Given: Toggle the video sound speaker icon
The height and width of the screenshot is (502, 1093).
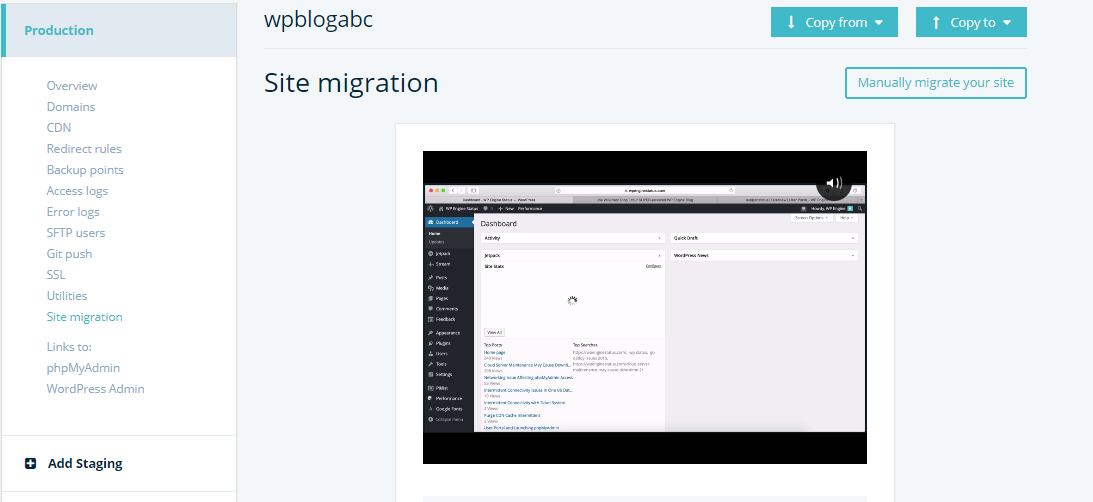Looking at the screenshot, I should [x=834, y=183].
